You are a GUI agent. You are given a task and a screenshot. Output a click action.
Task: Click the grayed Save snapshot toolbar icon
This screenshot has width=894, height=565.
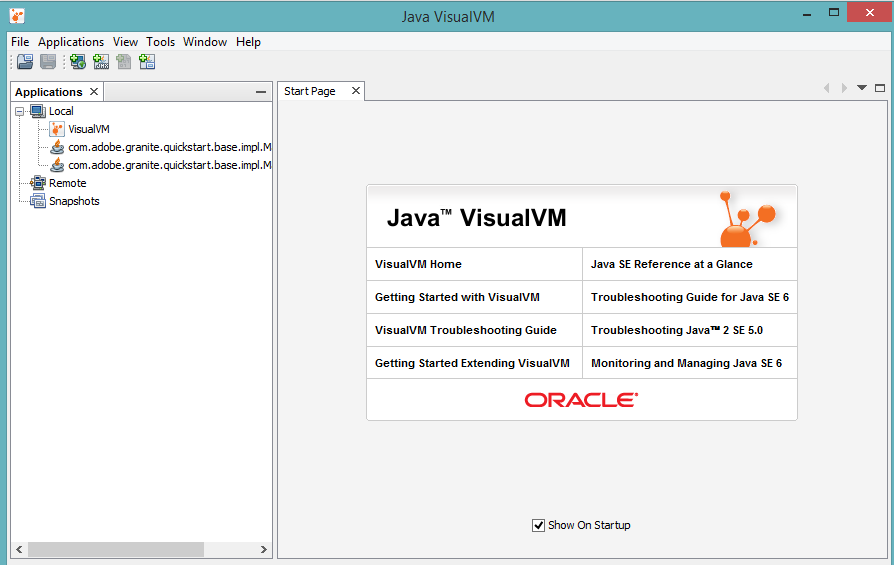coord(48,62)
